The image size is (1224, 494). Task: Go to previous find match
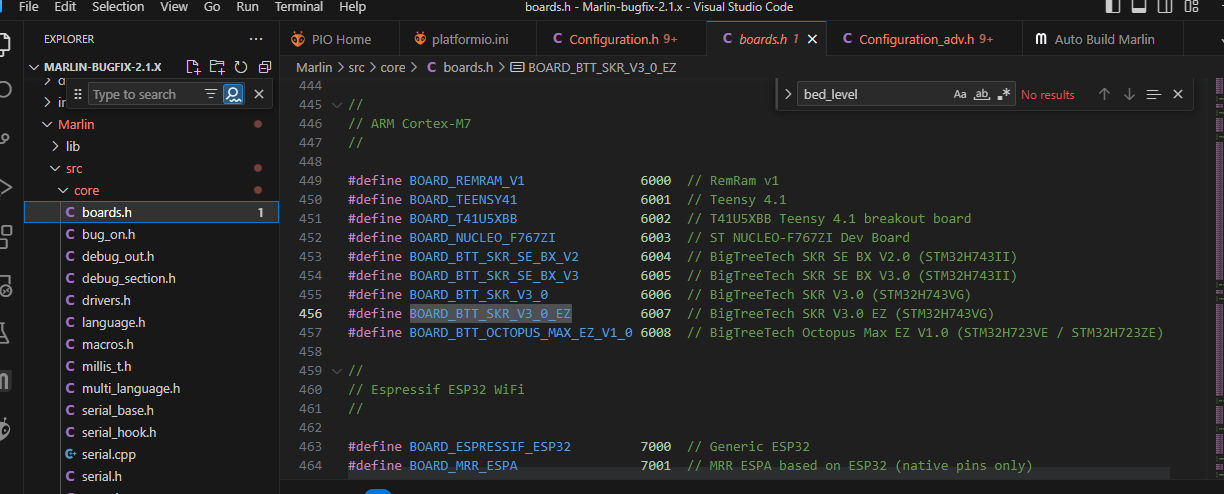click(1104, 94)
